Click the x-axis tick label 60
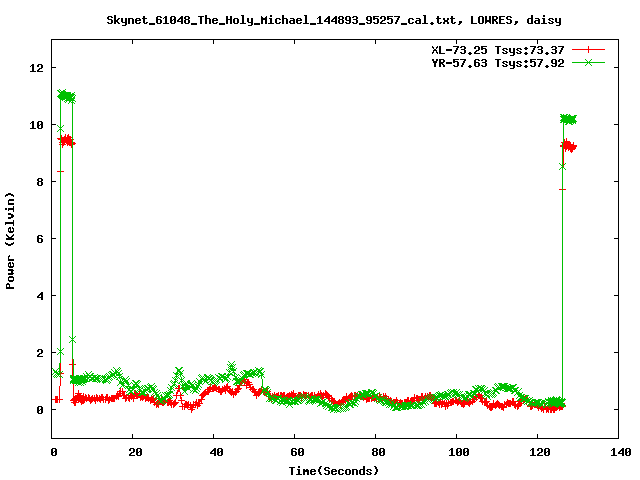The image size is (640, 480). [x=295, y=452]
